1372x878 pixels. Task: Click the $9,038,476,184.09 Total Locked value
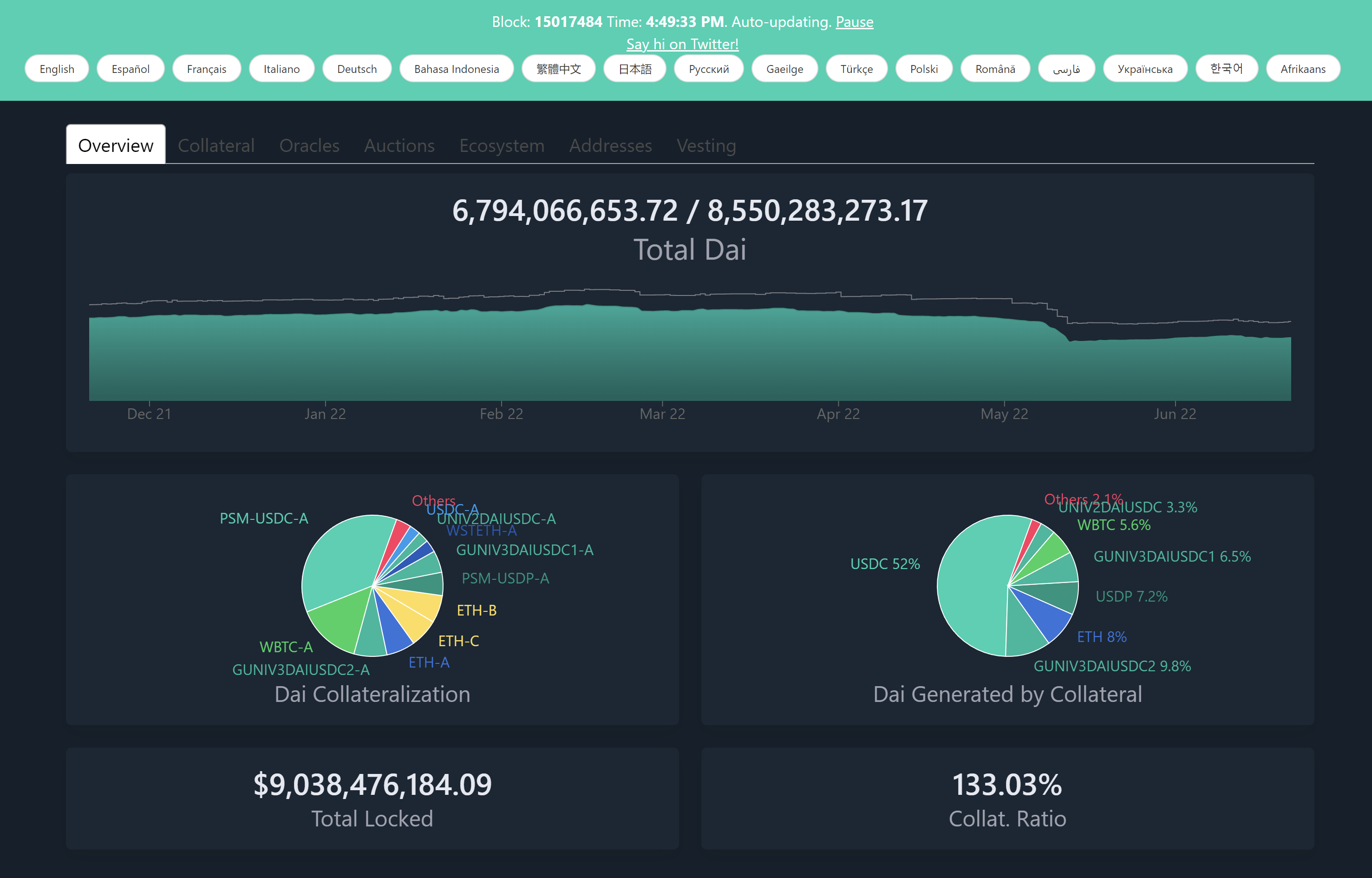coord(372,785)
